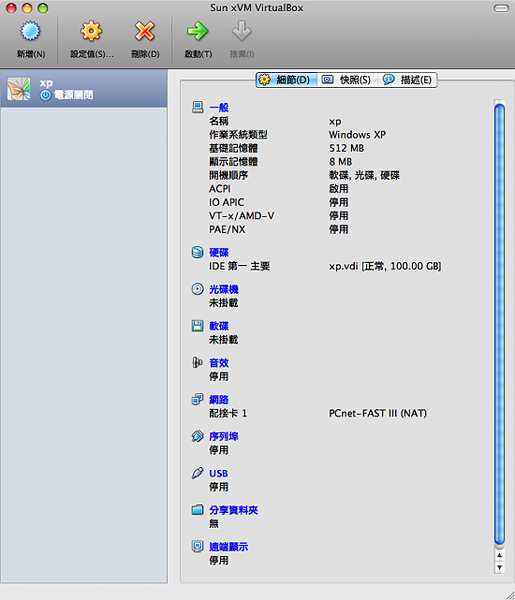The height and width of the screenshot is (600, 515).
Task: Click the 'PCnet-FAST III (NAT)' adapter value
Action: (x=378, y=413)
